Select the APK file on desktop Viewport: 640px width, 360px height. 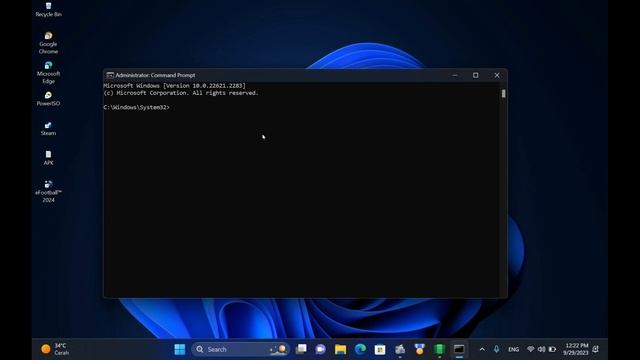[x=48, y=158]
